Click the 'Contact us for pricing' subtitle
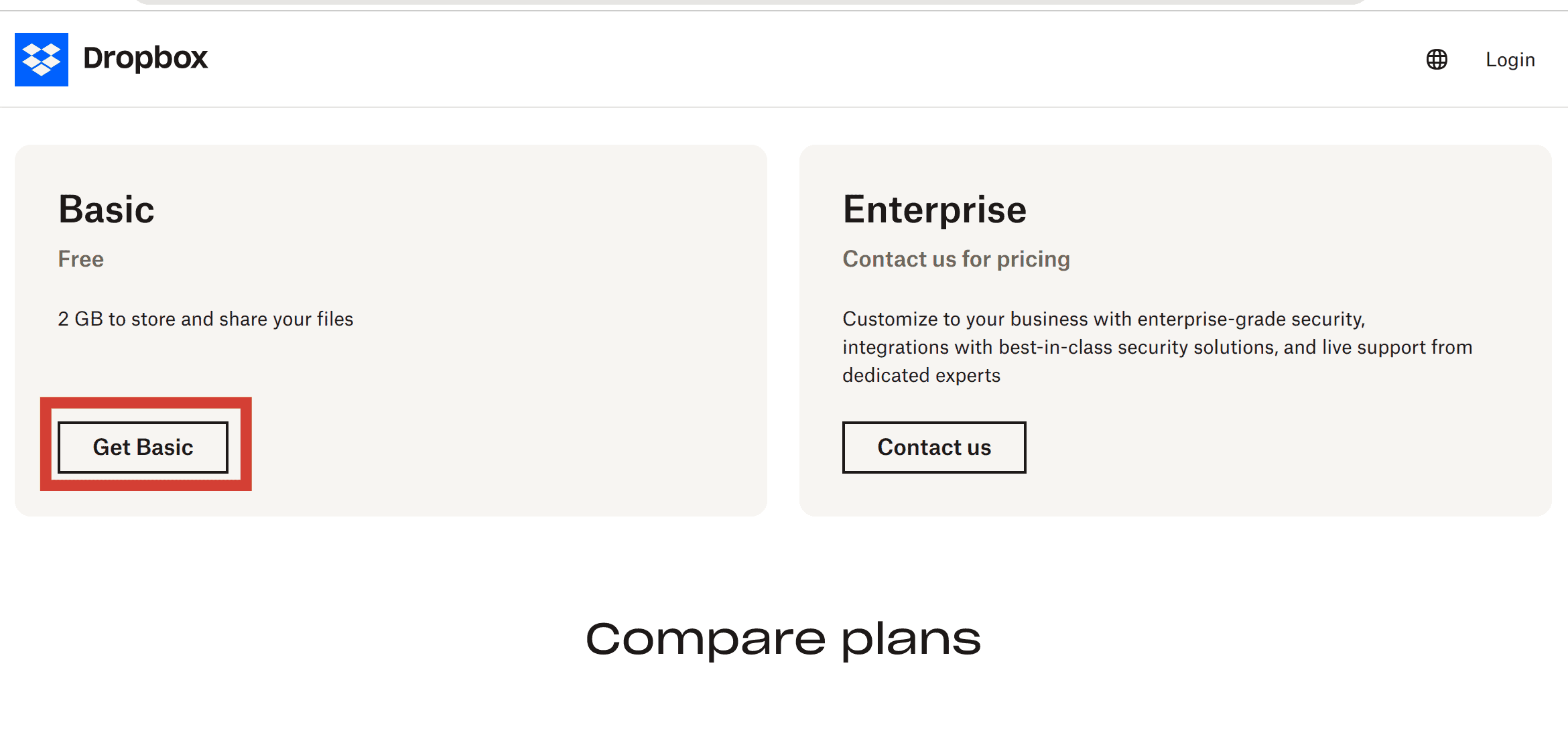Viewport: 1568px width, 751px height. [956, 259]
